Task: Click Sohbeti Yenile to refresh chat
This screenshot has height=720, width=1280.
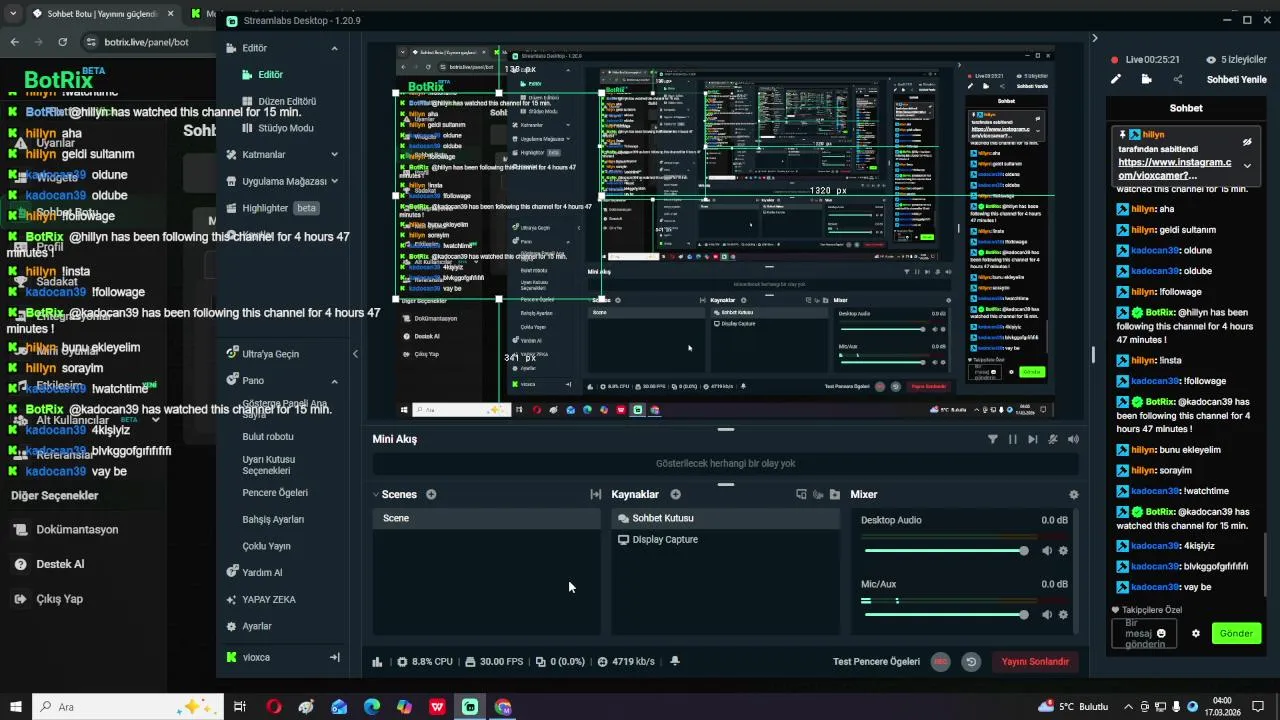Action: pyautogui.click(x=1236, y=79)
